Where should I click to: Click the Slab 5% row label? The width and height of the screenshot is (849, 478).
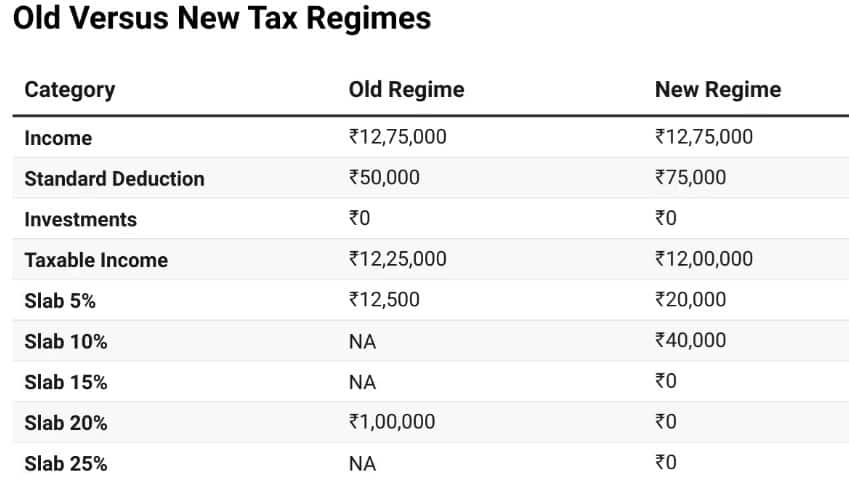tap(60, 300)
